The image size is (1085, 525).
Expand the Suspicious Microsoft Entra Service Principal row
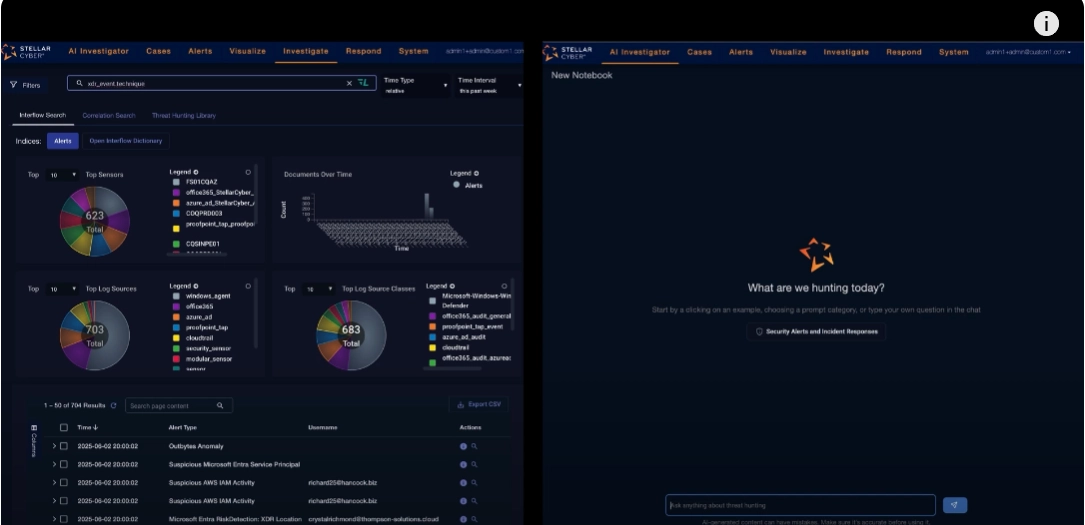coord(54,464)
